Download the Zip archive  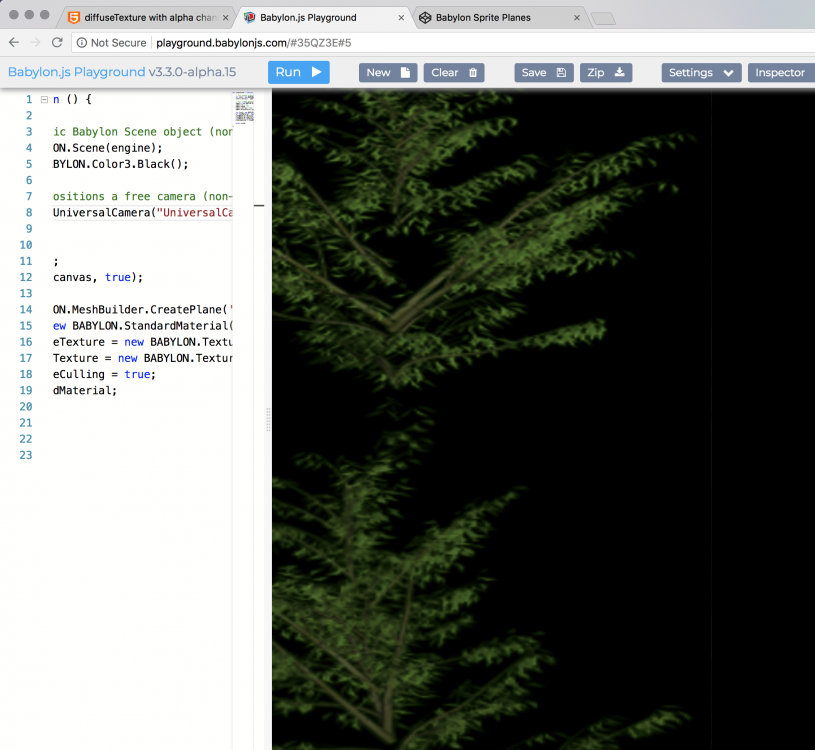tap(606, 73)
